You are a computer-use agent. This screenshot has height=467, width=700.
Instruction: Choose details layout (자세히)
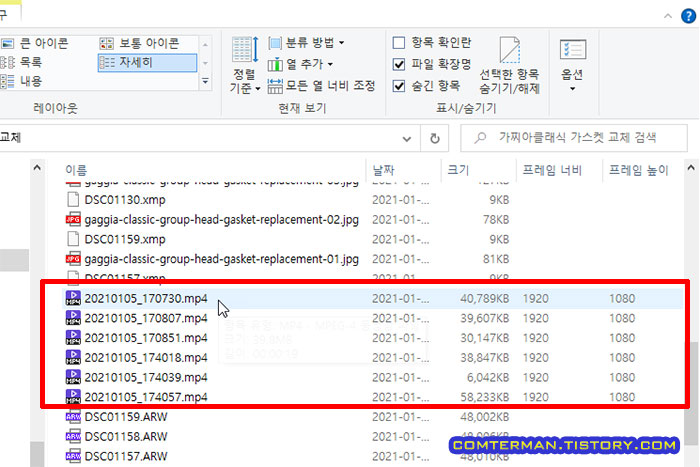pos(147,63)
